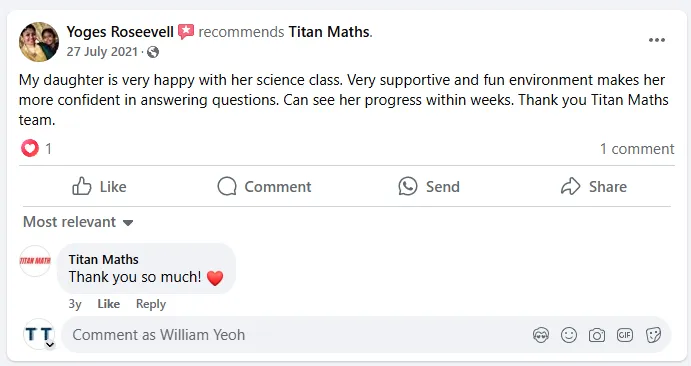The image size is (691, 366).
Task: Reply to Titan Maths comment
Action: tap(151, 304)
